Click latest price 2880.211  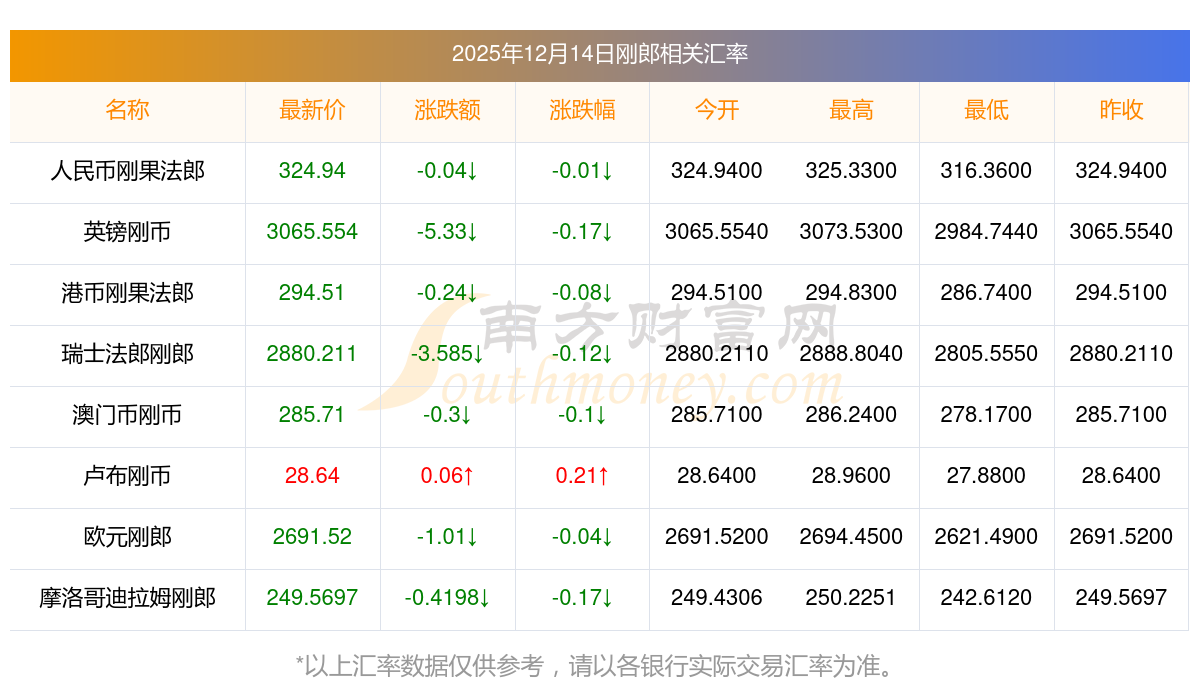pos(313,354)
